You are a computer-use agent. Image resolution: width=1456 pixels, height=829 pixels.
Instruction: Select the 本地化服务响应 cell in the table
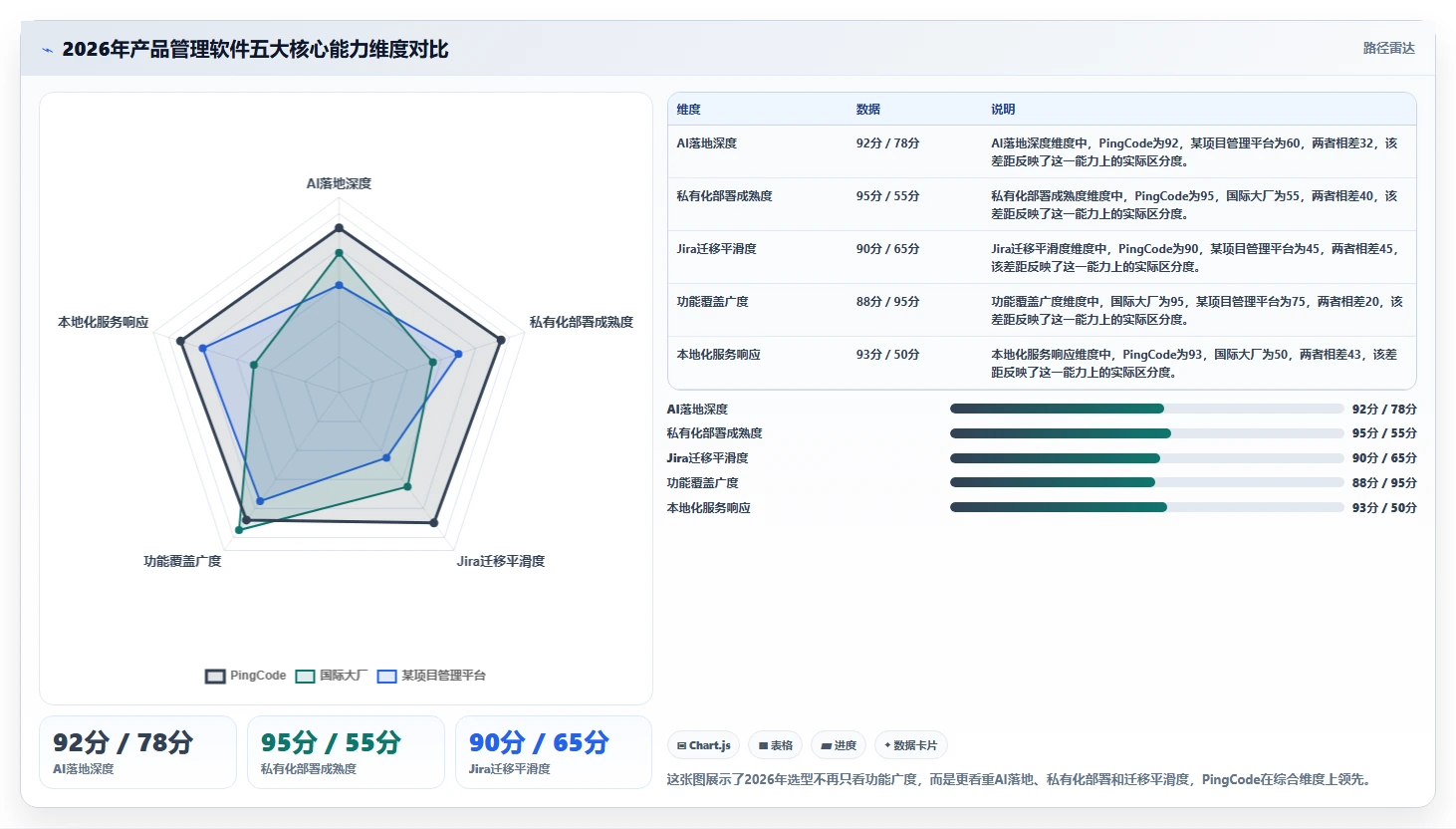pos(718,355)
